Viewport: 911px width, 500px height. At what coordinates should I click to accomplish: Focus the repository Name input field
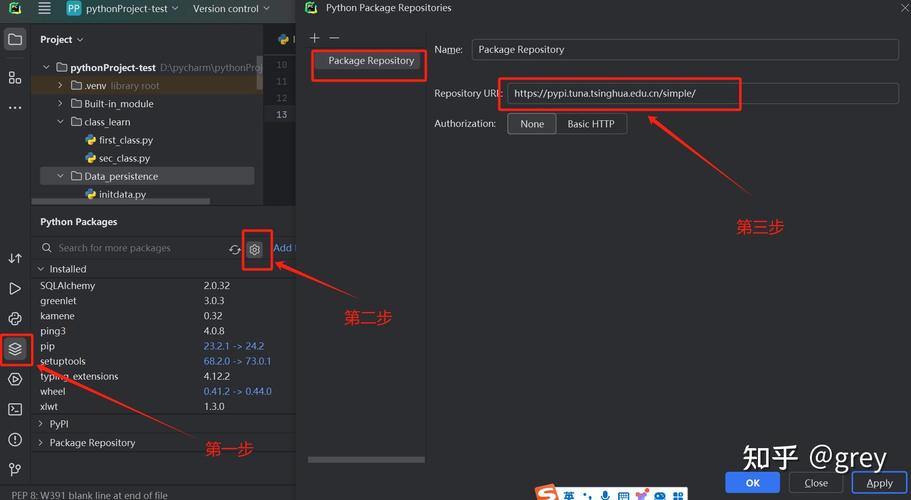pos(685,49)
